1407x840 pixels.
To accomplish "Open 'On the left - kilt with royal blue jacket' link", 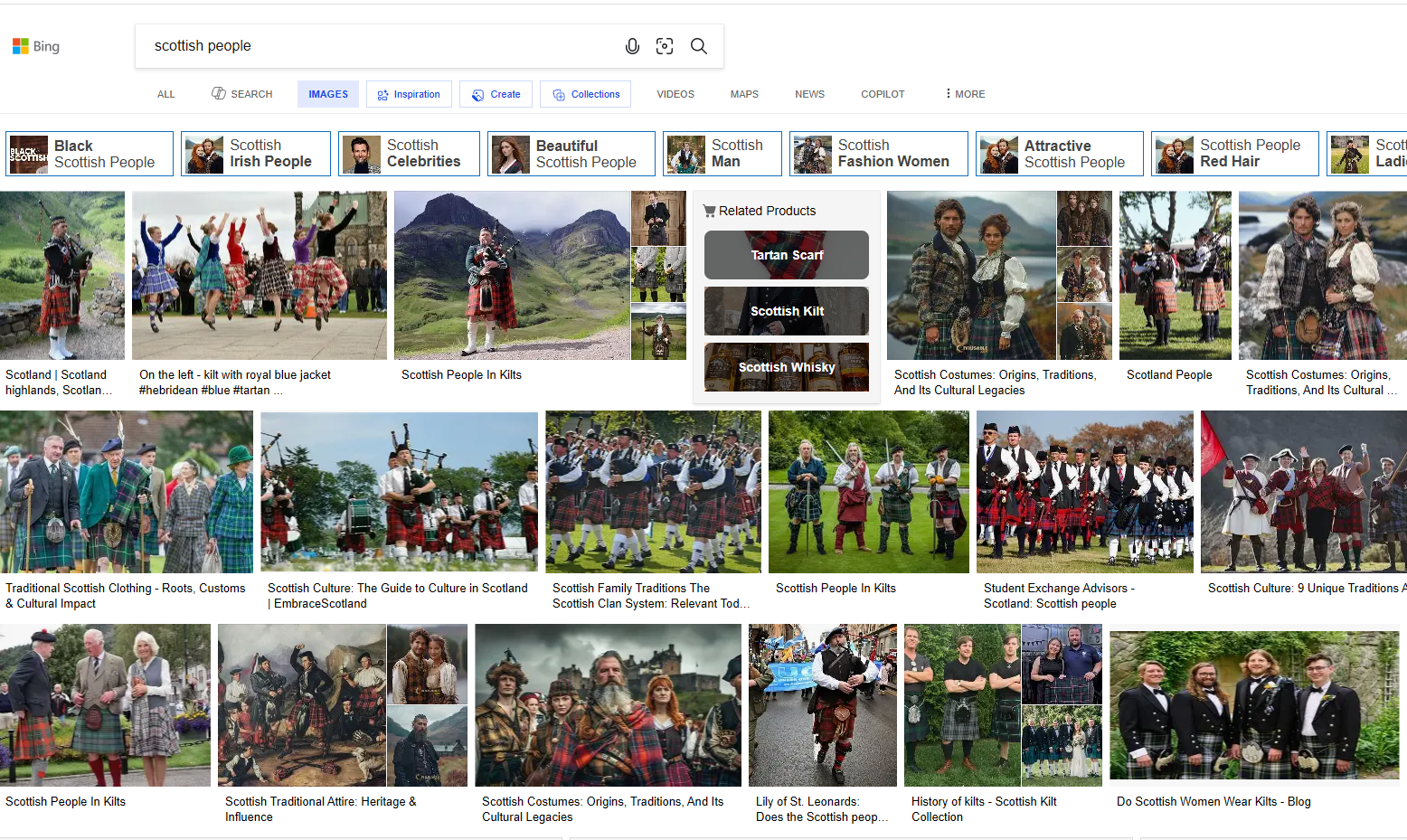I will pyautogui.click(x=235, y=382).
